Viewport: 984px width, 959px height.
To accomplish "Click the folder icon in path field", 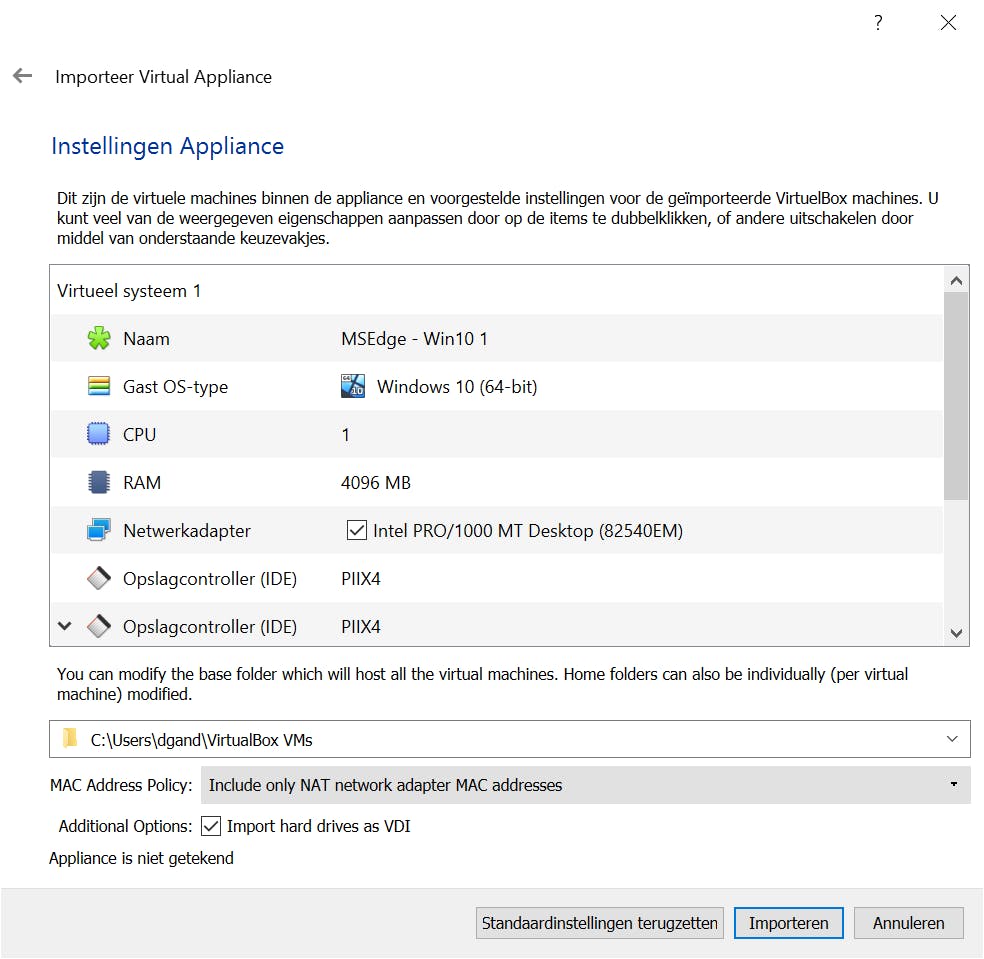I will click(70, 739).
